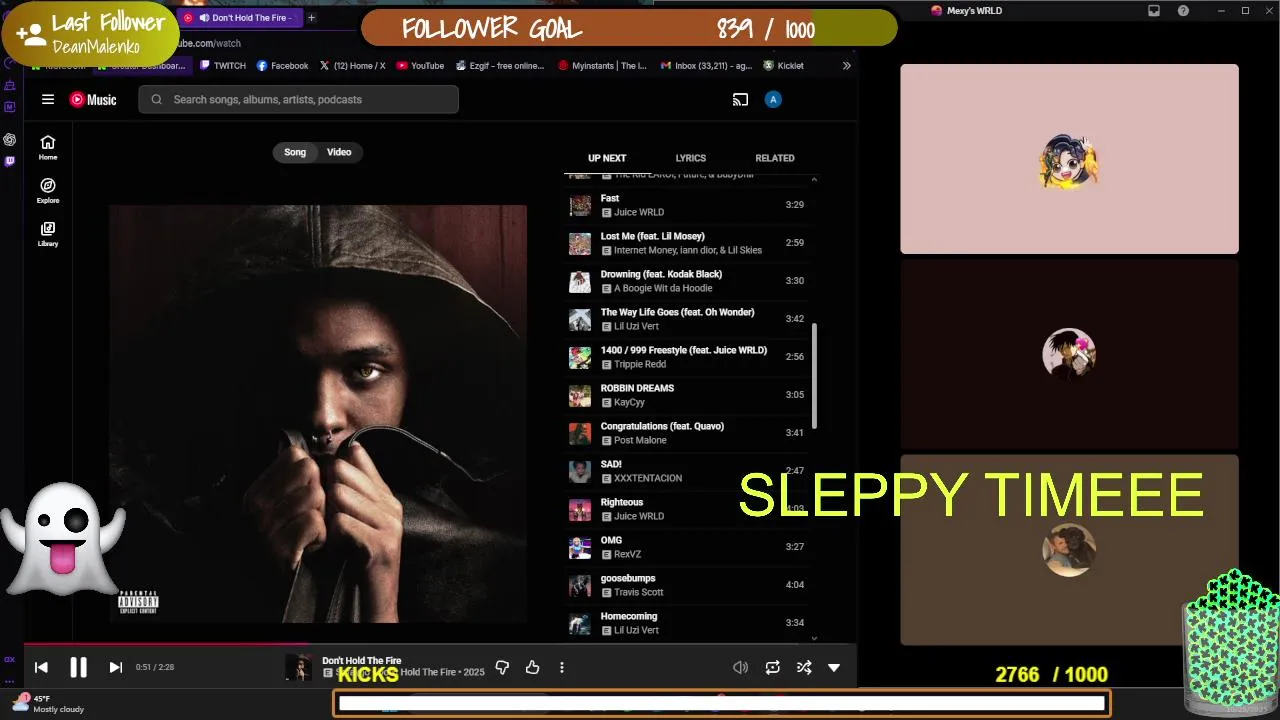
Task: Select the Don't Hold The Fire browser tab
Action: pyautogui.click(x=242, y=18)
